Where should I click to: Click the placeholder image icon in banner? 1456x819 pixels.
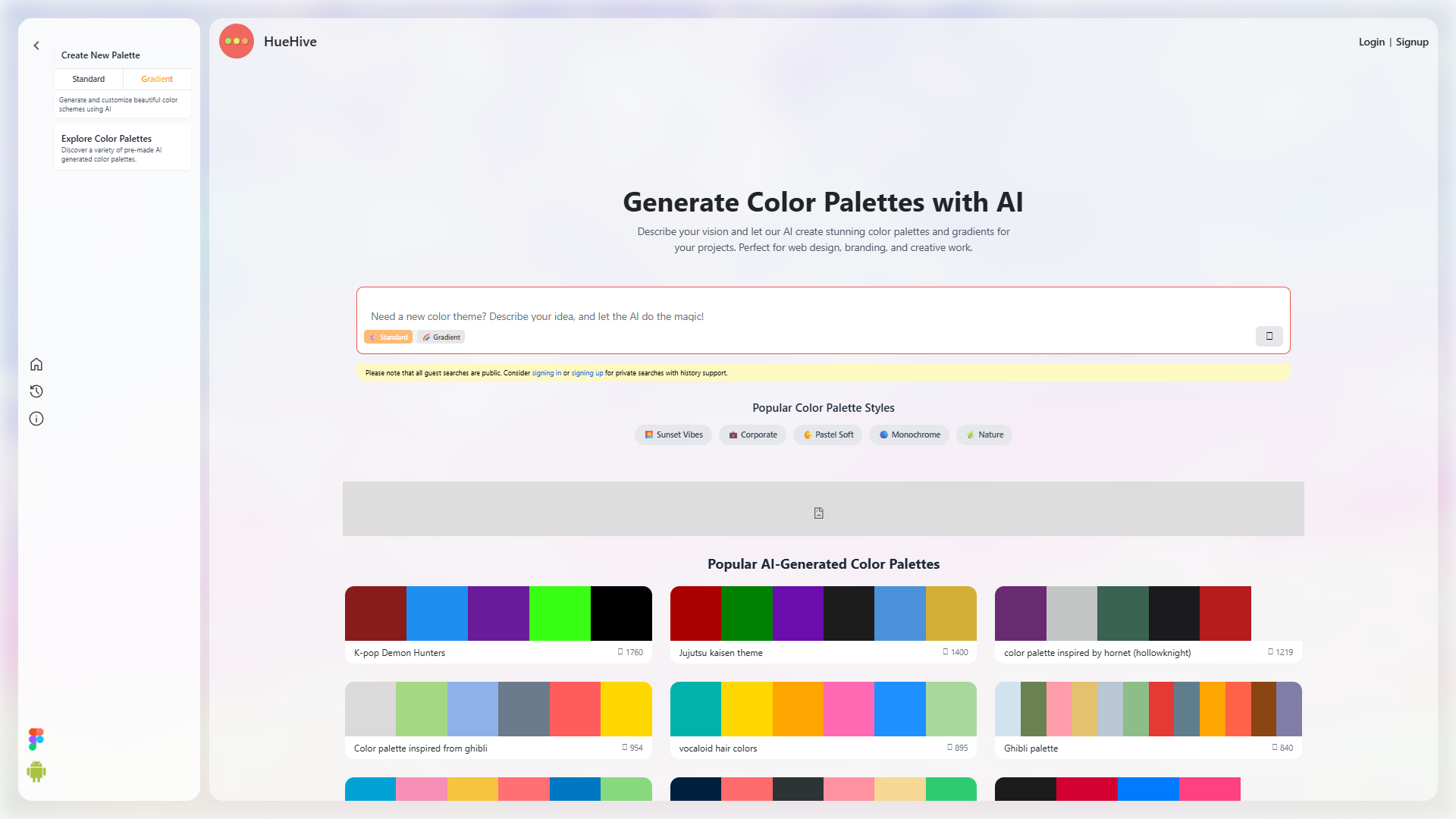point(819,513)
